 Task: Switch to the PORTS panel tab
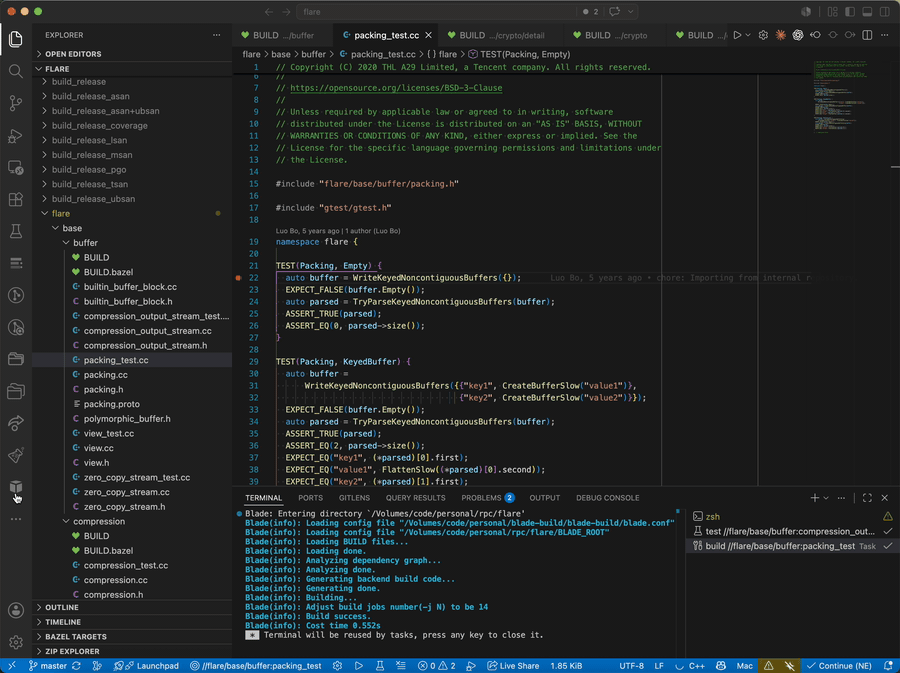coord(311,498)
